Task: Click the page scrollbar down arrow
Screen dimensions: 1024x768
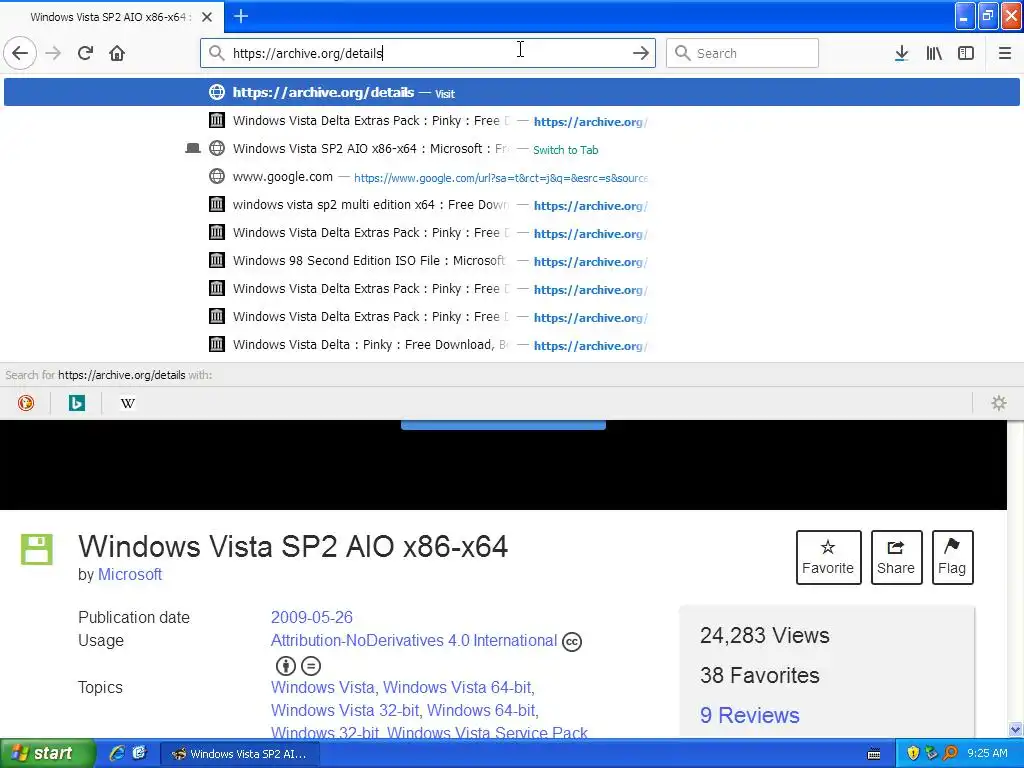Action: [1016, 729]
